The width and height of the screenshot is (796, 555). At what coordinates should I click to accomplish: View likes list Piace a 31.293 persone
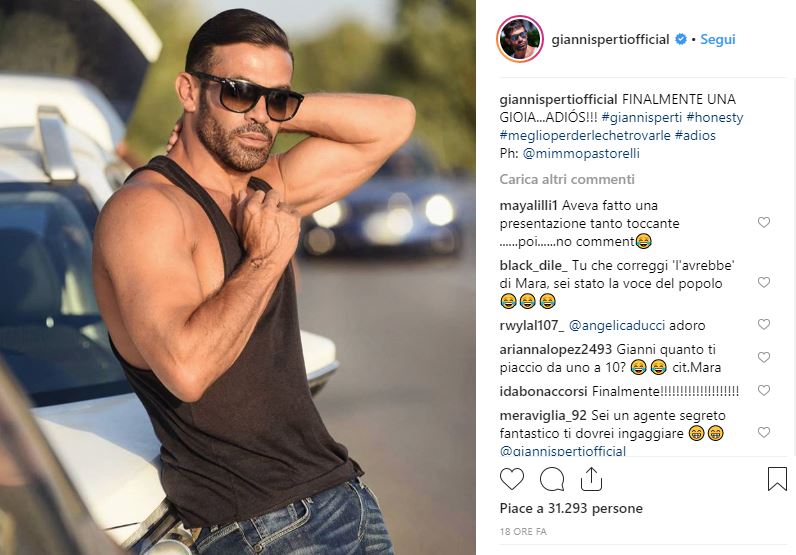click(571, 508)
